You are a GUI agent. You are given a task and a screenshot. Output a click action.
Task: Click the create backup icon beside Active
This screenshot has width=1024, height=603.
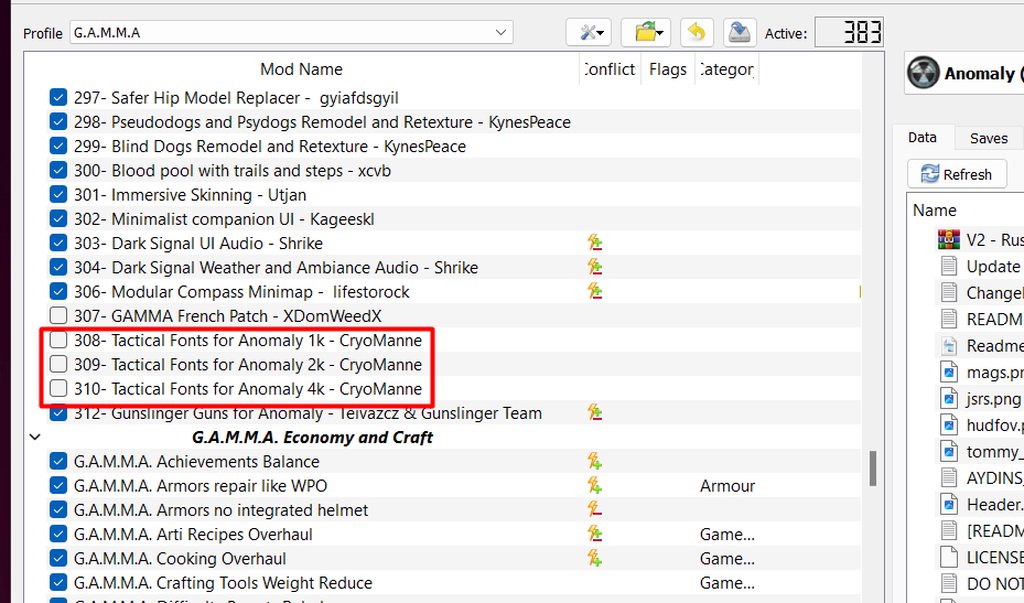click(x=739, y=33)
